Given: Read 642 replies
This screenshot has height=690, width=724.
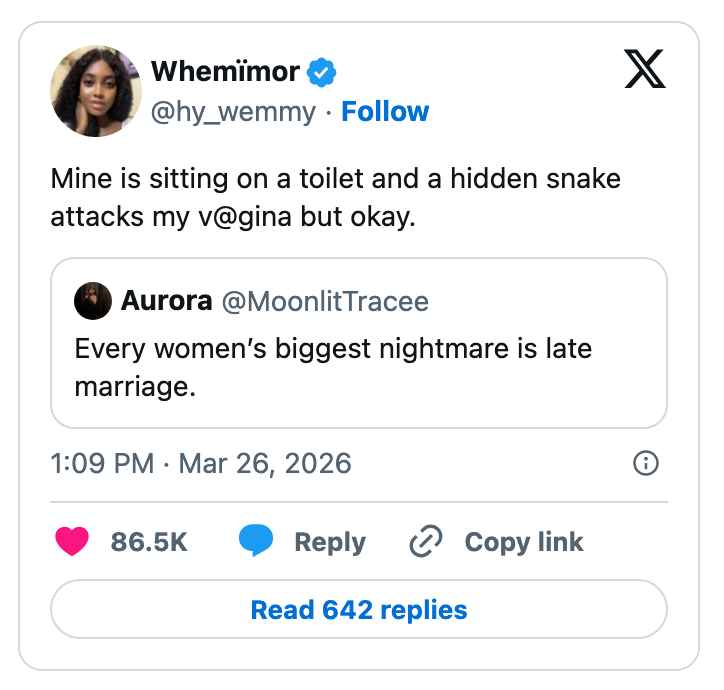Looking at the screenshot, I should 359,609.
